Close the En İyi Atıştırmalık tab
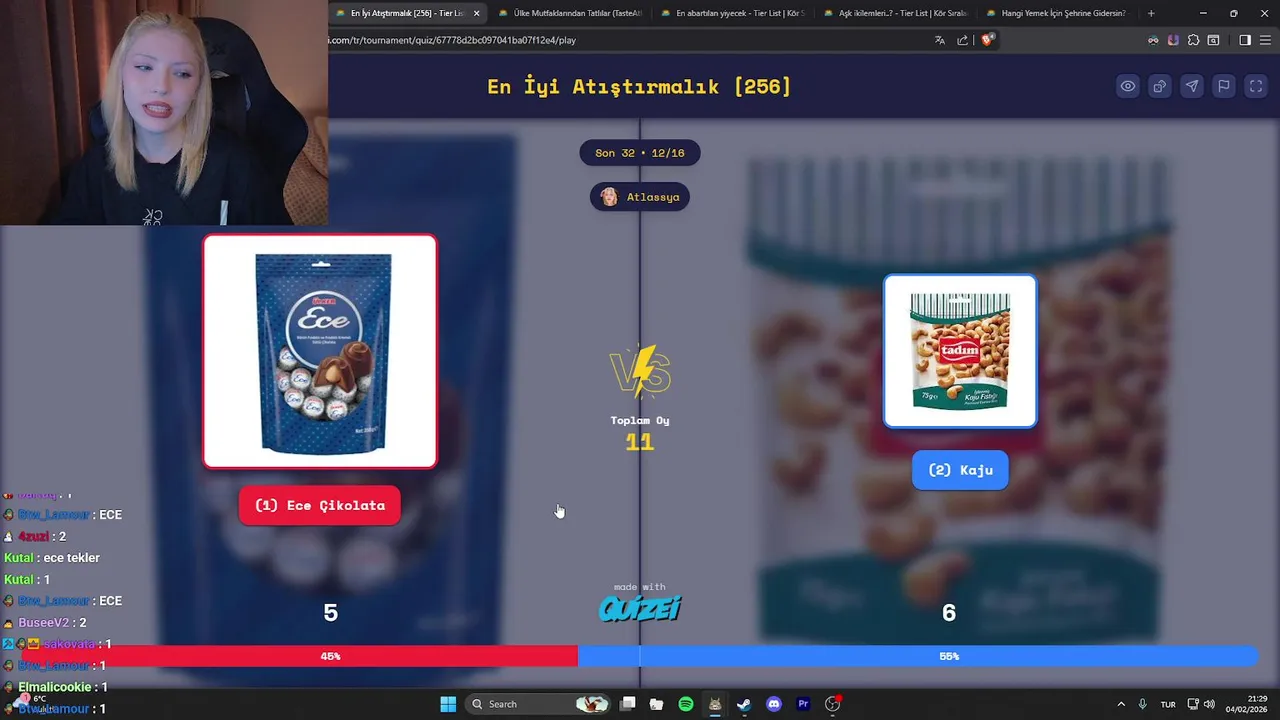This screenshot has width=1280, height=720. 476,13
